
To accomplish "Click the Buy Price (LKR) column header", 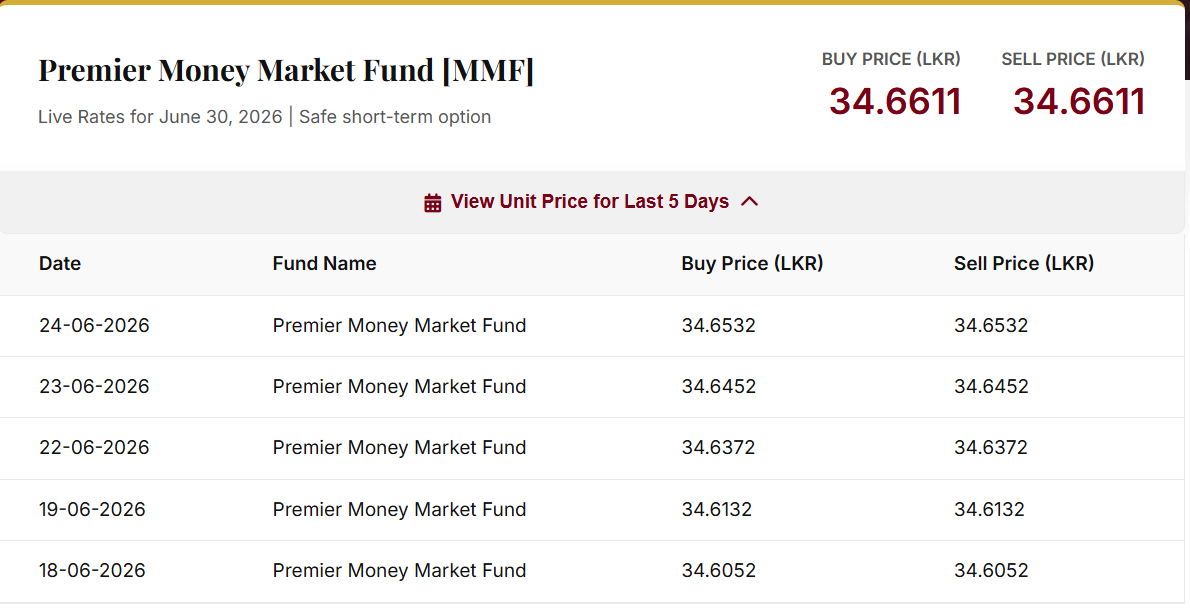I will 752,263.
